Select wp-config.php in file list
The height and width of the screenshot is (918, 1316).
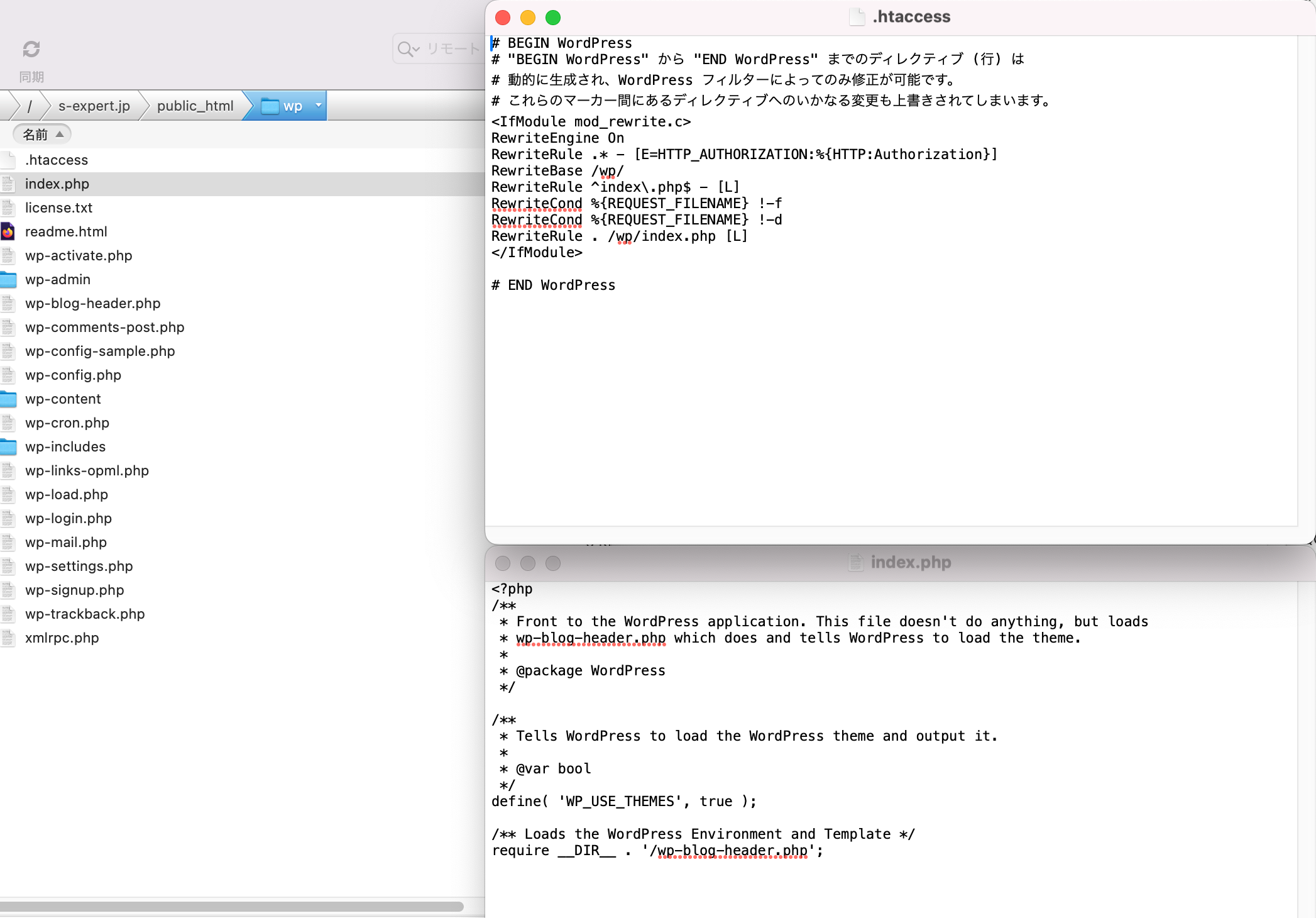(73, 375)
